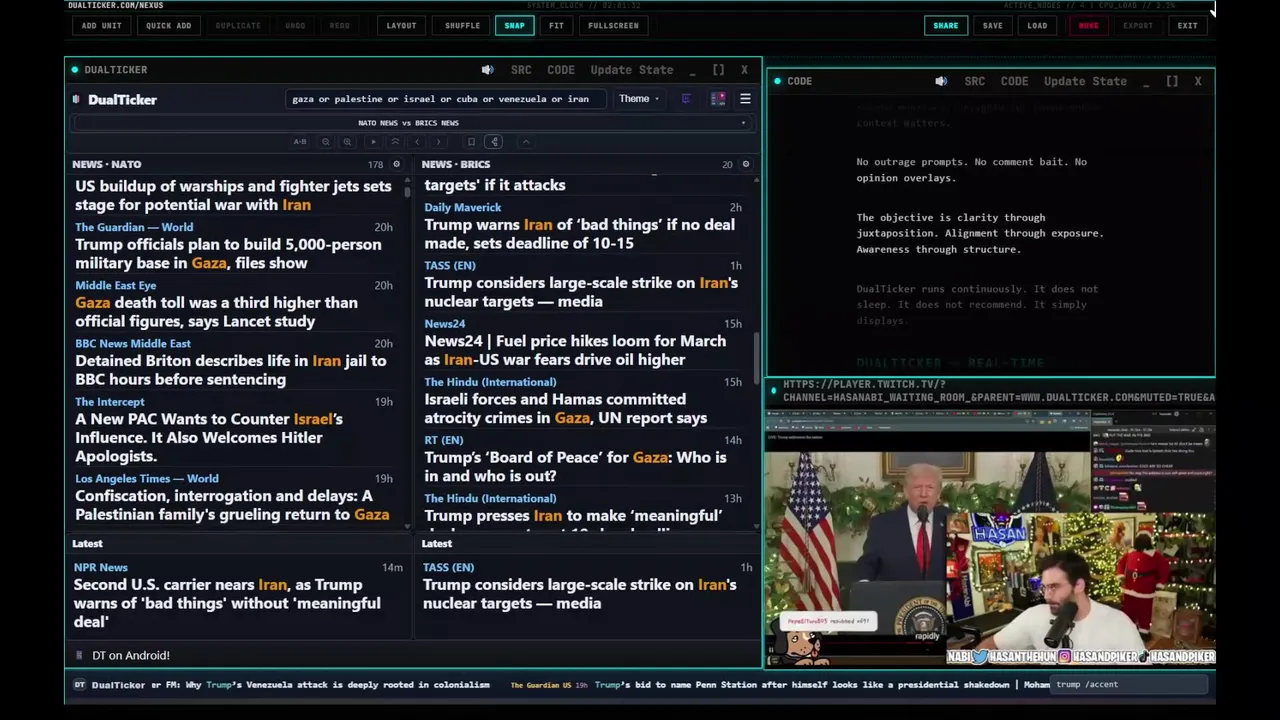The height and width of the screenshot is (720, 1280).
Task: Click the zoom in magnifier icon
Action: (x=347, y=142)
